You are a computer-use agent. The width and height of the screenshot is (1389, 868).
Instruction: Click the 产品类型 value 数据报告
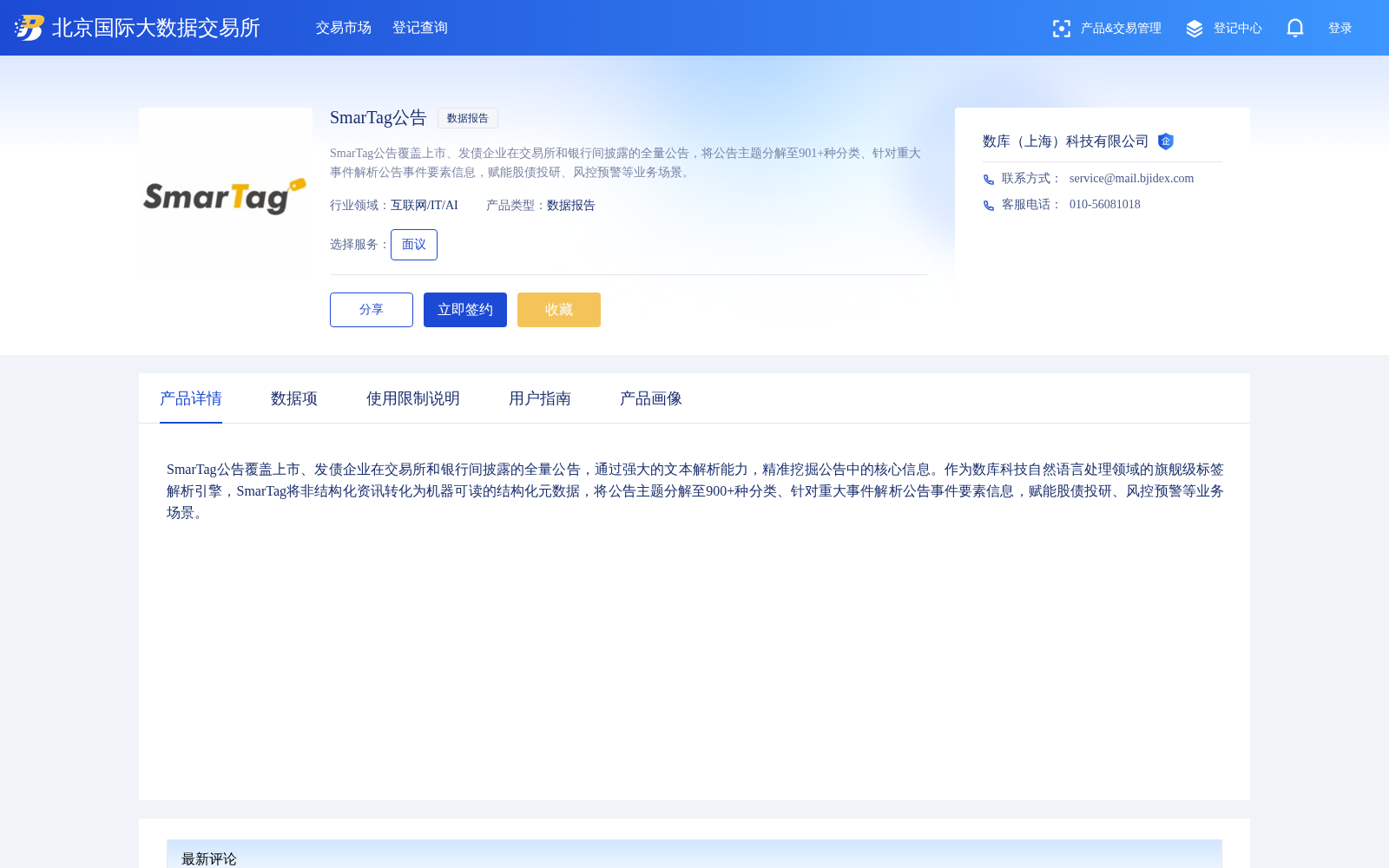point(571,206)
